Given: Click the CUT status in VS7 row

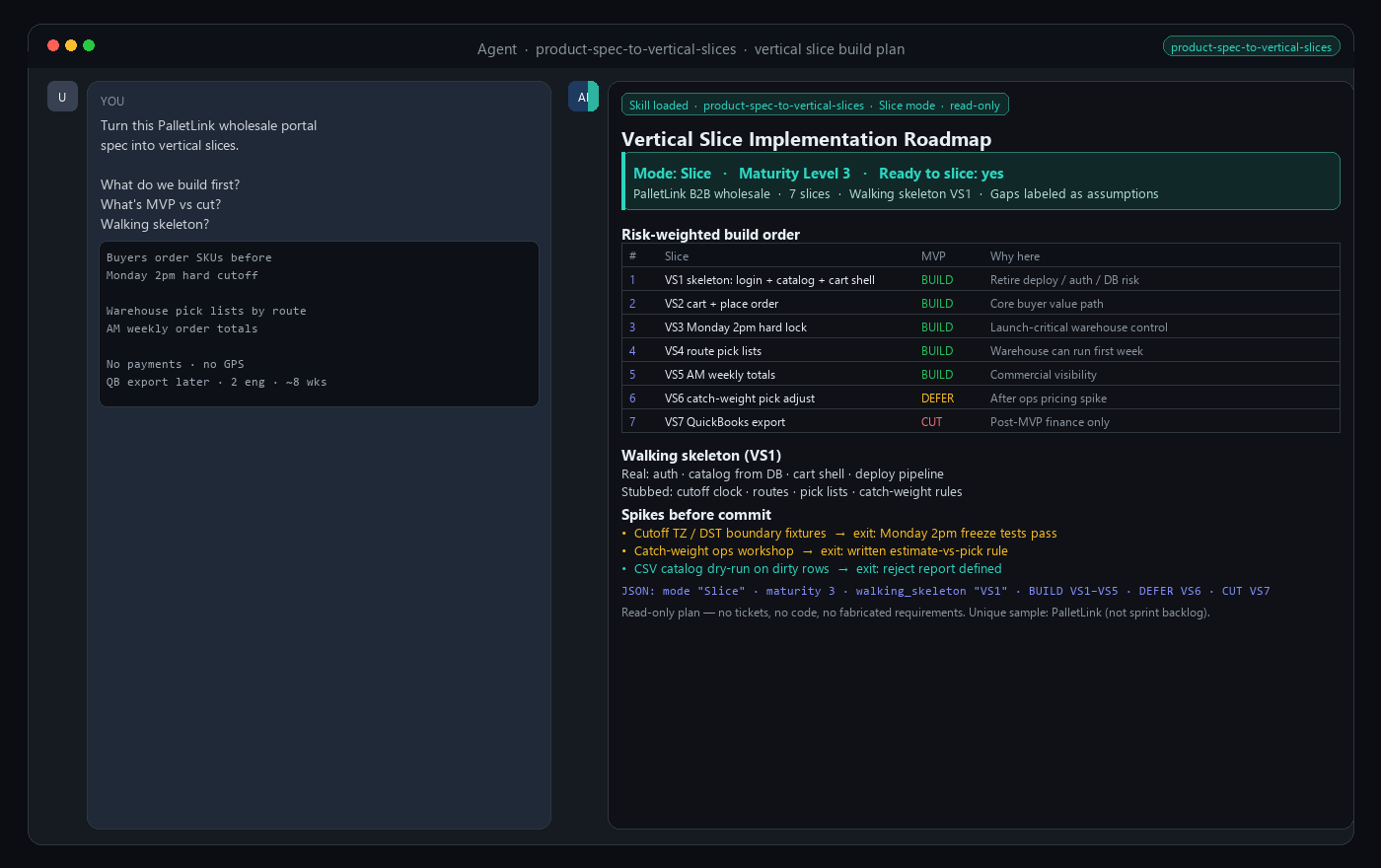Looking at the screenshot, I should point(931,422).
